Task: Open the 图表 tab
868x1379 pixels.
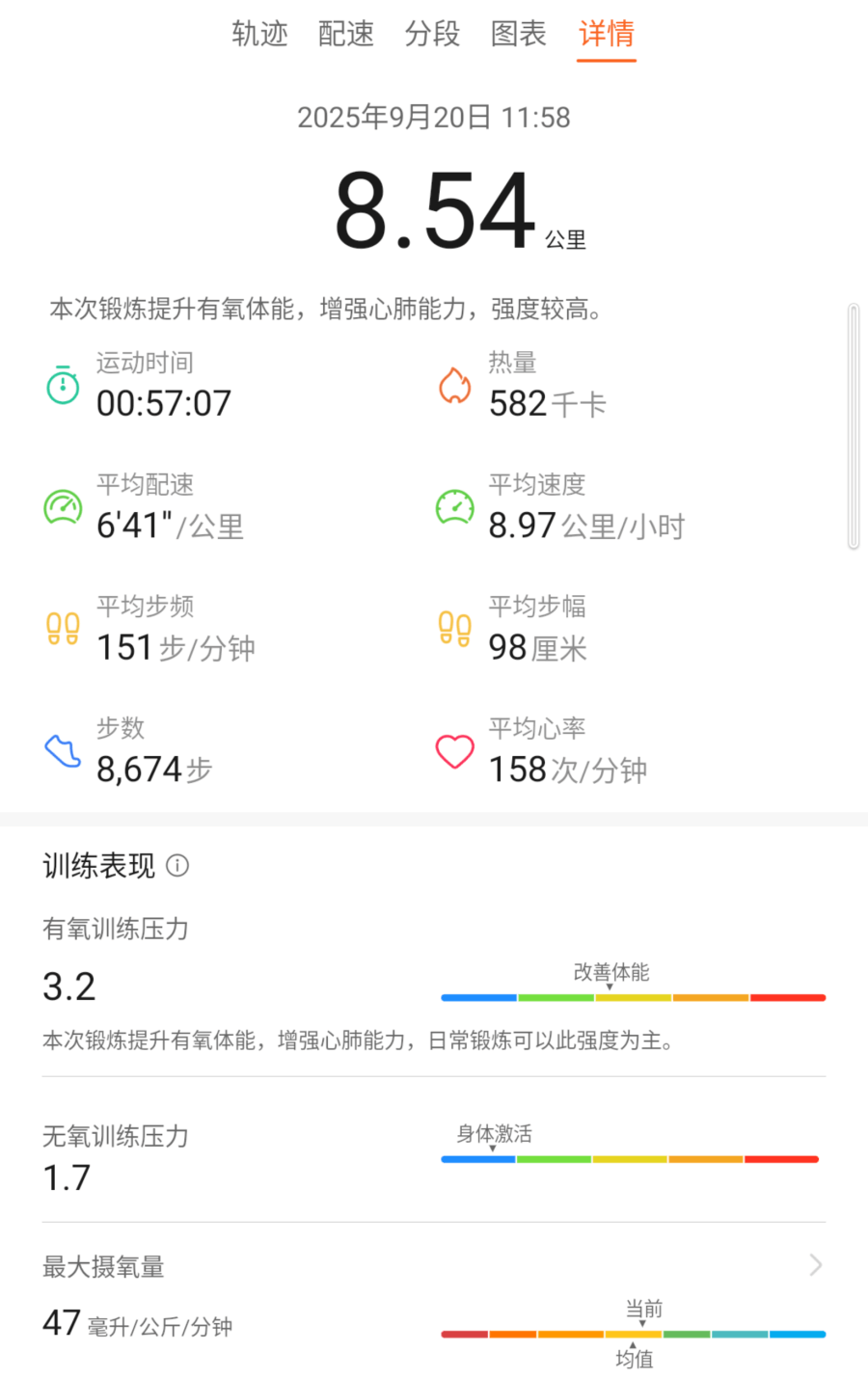Action: [519, 34]
